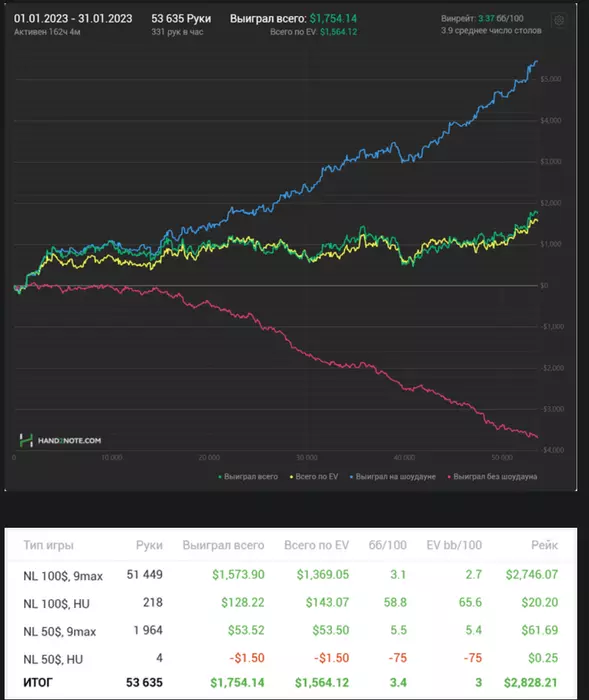Select the 'NL 100$, 9max' table row
This screenshot has height=700, width=589.
point(291,575)
